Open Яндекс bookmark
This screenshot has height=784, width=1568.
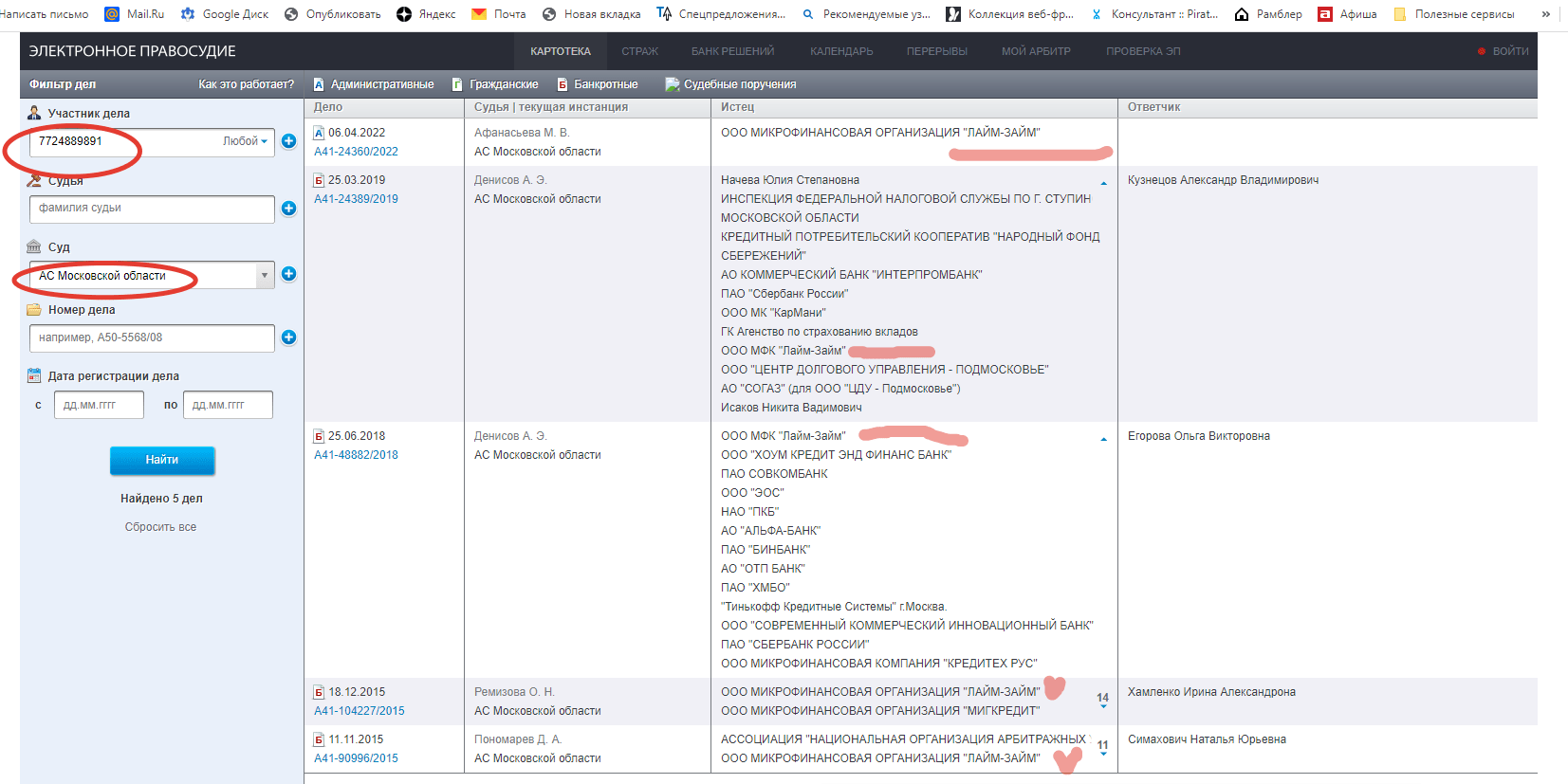coord(426,14)
